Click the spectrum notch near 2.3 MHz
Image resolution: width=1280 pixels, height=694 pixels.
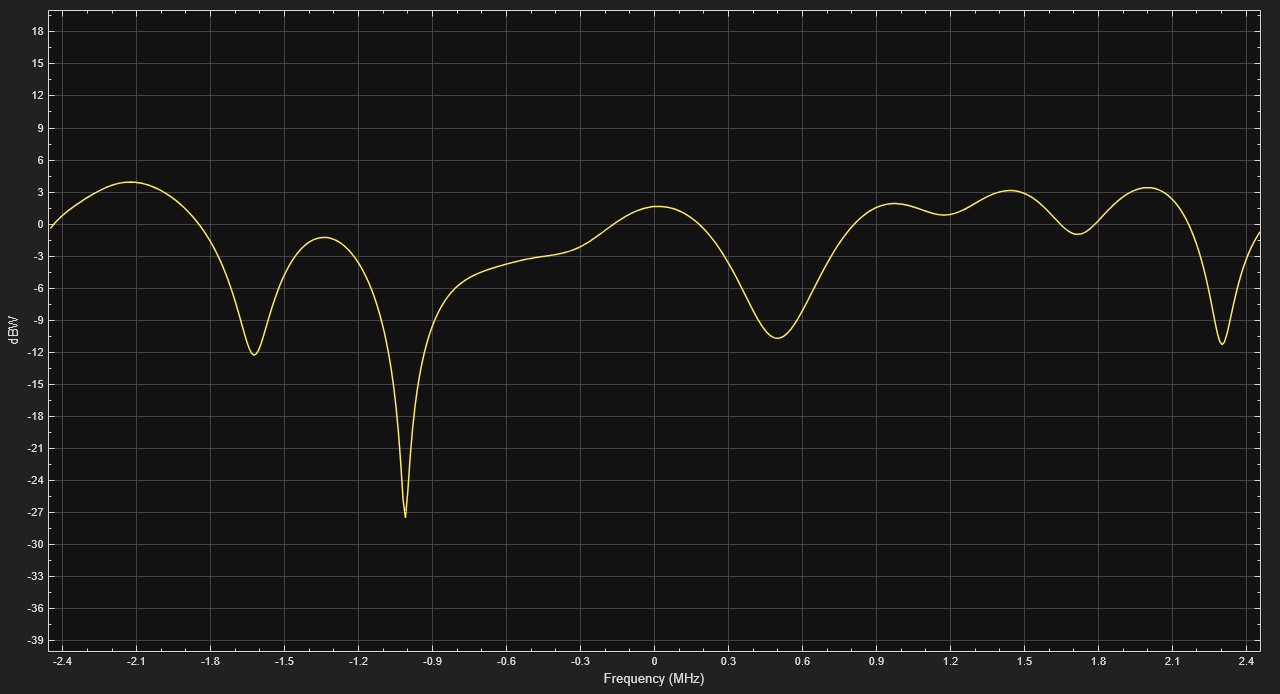(x=1222, y=344)
